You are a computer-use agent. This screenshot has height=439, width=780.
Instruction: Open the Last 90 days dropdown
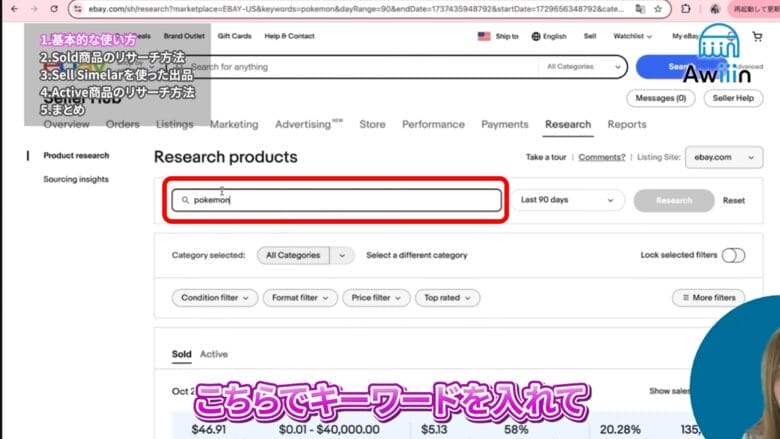568,200
